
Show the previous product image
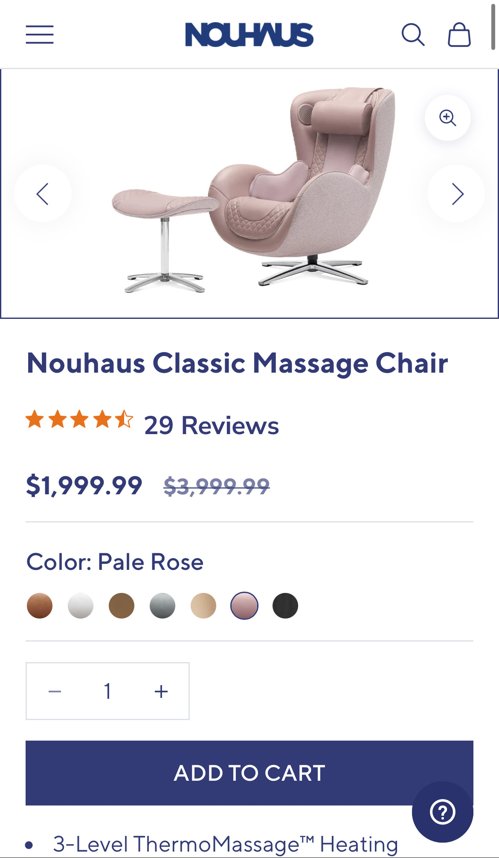[43, 194]
